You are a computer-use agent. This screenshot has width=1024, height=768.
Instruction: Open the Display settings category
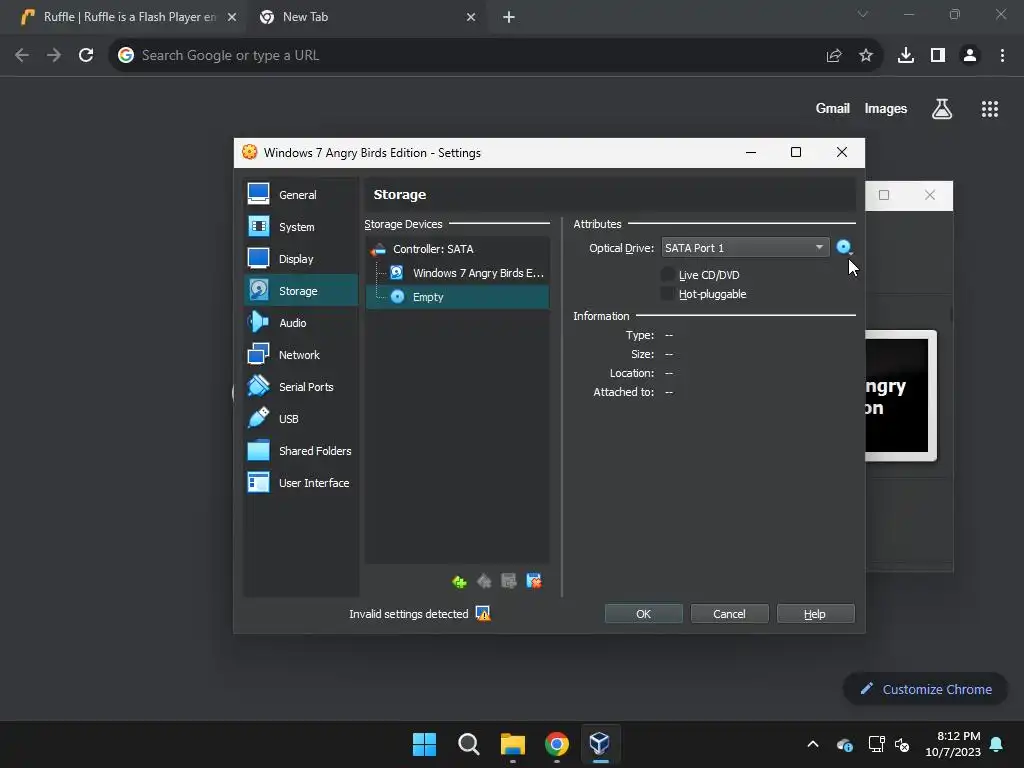(300, 259)
